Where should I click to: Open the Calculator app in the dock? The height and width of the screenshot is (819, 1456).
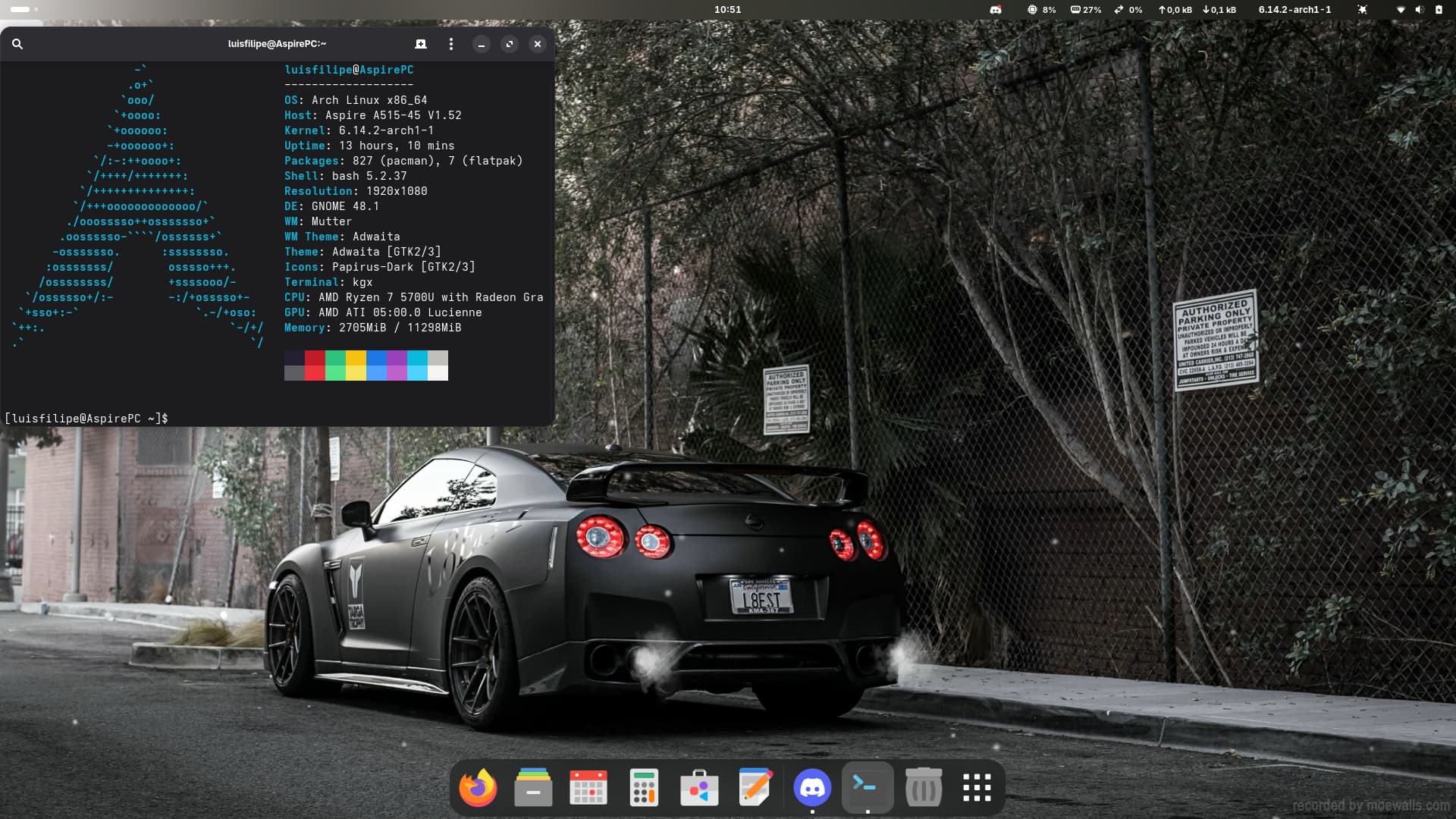(644, 788)
